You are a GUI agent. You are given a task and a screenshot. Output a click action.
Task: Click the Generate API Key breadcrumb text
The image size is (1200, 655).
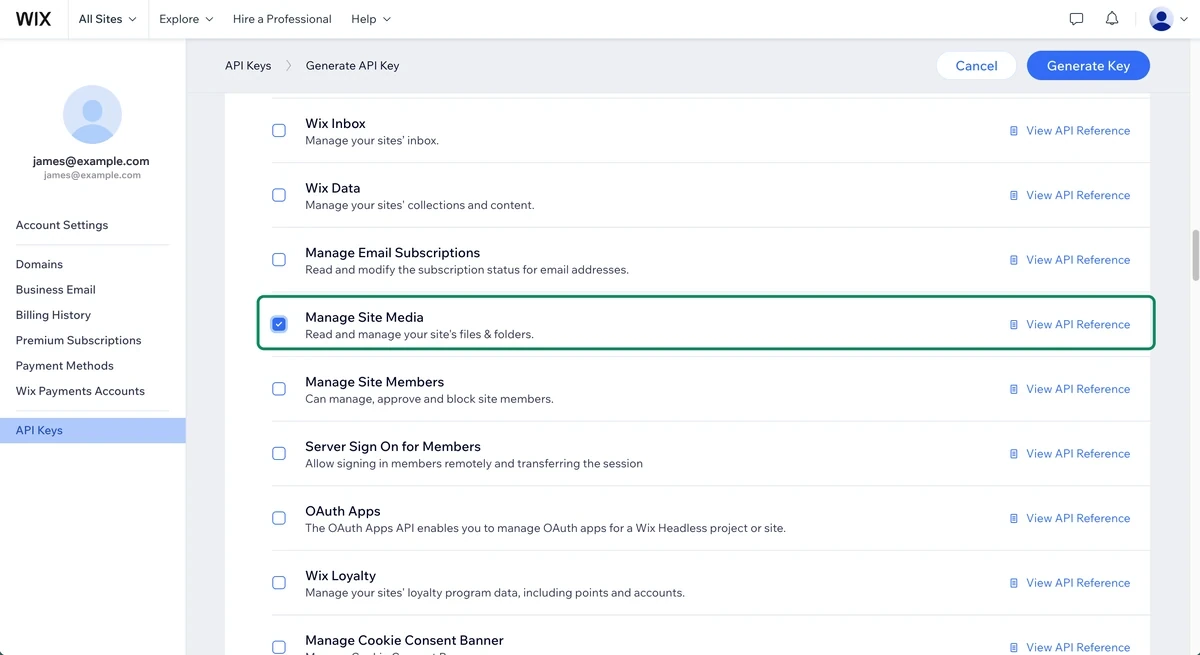(352, 66)
